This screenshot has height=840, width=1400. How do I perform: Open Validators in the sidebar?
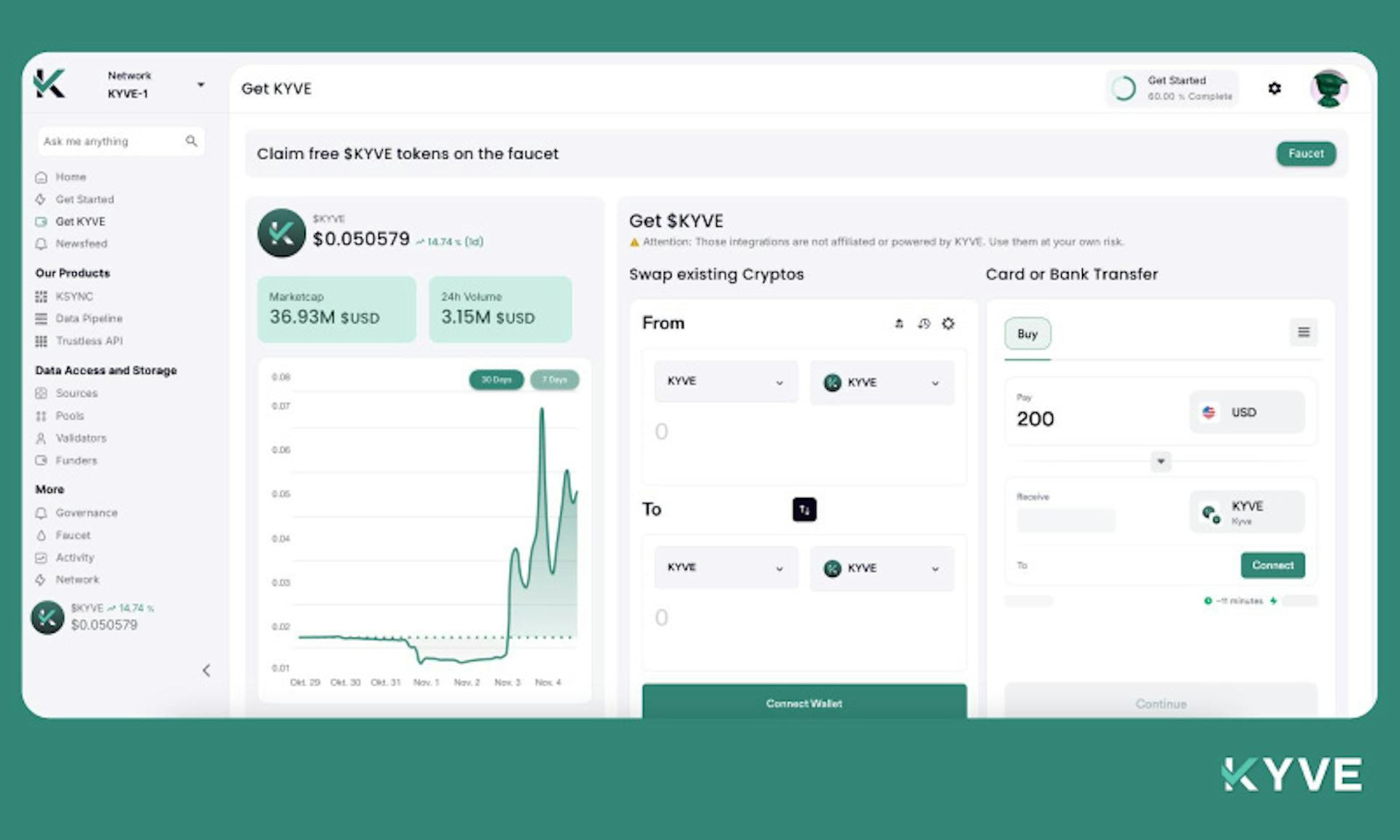tap(80, 438)
